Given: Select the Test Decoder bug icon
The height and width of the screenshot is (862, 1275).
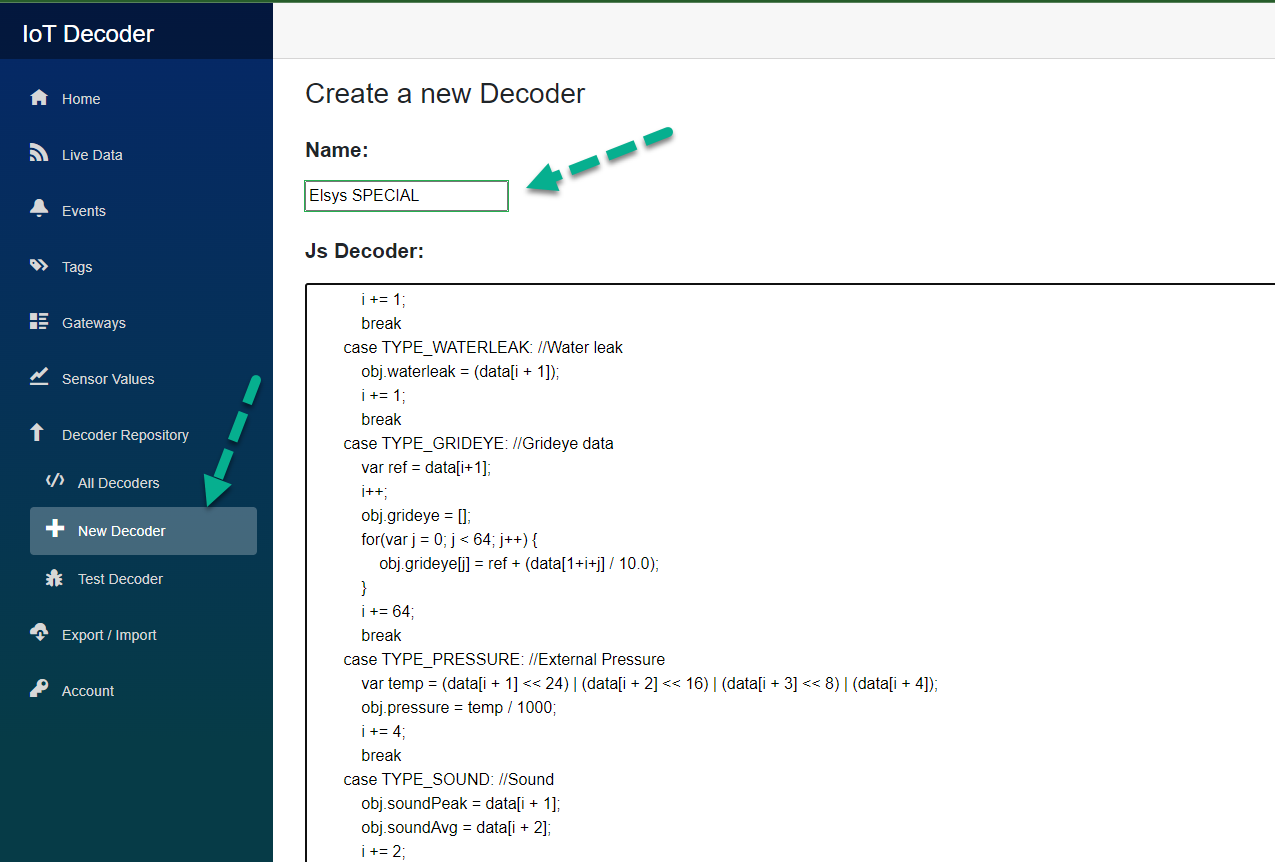Looking at the screenshot, I should click(x=57, y=578).
